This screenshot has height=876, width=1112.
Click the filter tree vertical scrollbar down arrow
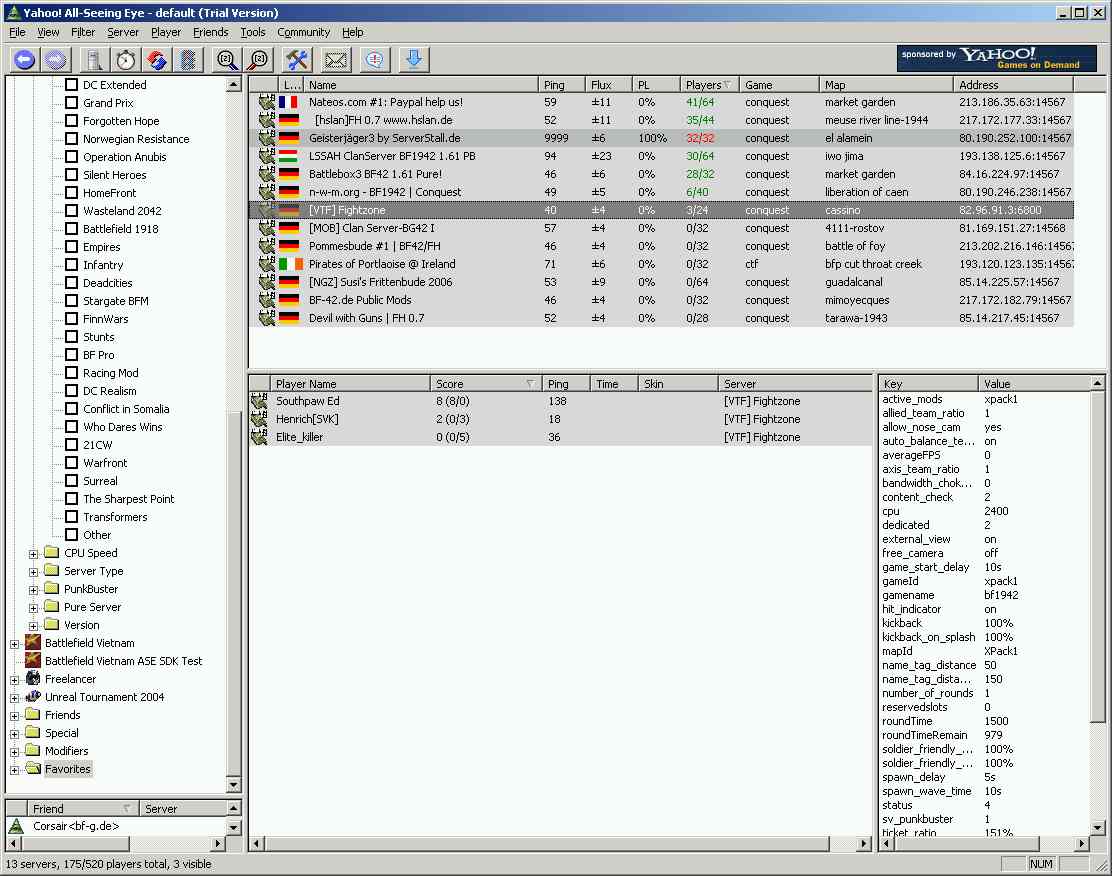(233, 784)
